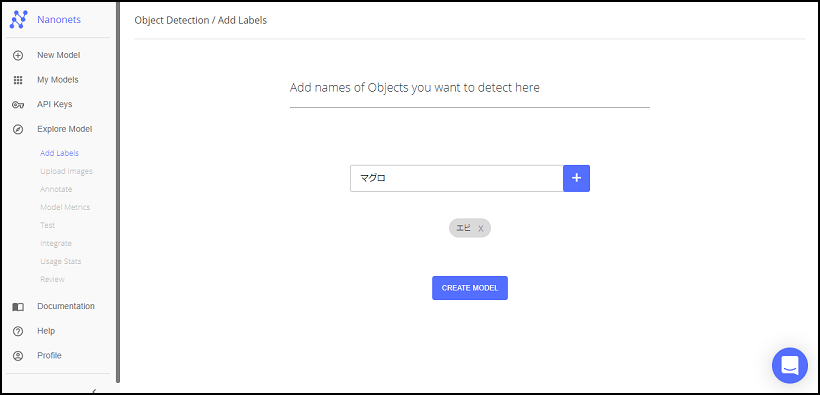Open the Documentation book icon
Screen dimensions: 820x395
[x=18, y=307]
